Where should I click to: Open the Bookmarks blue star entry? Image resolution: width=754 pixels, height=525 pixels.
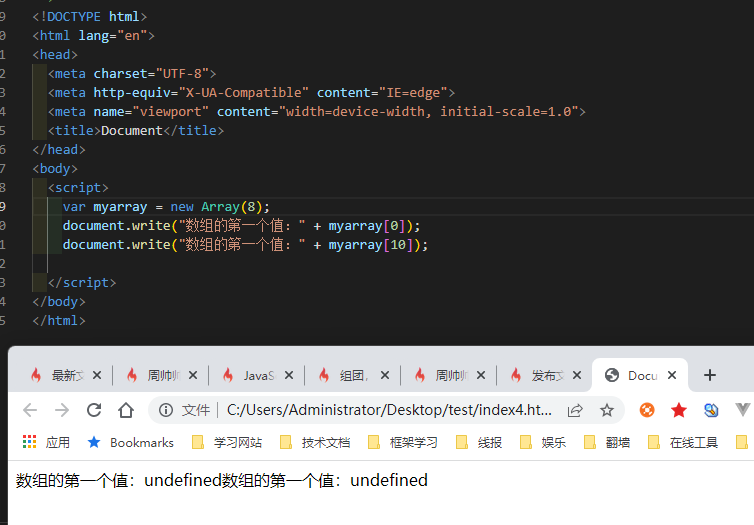click(130, 442)
